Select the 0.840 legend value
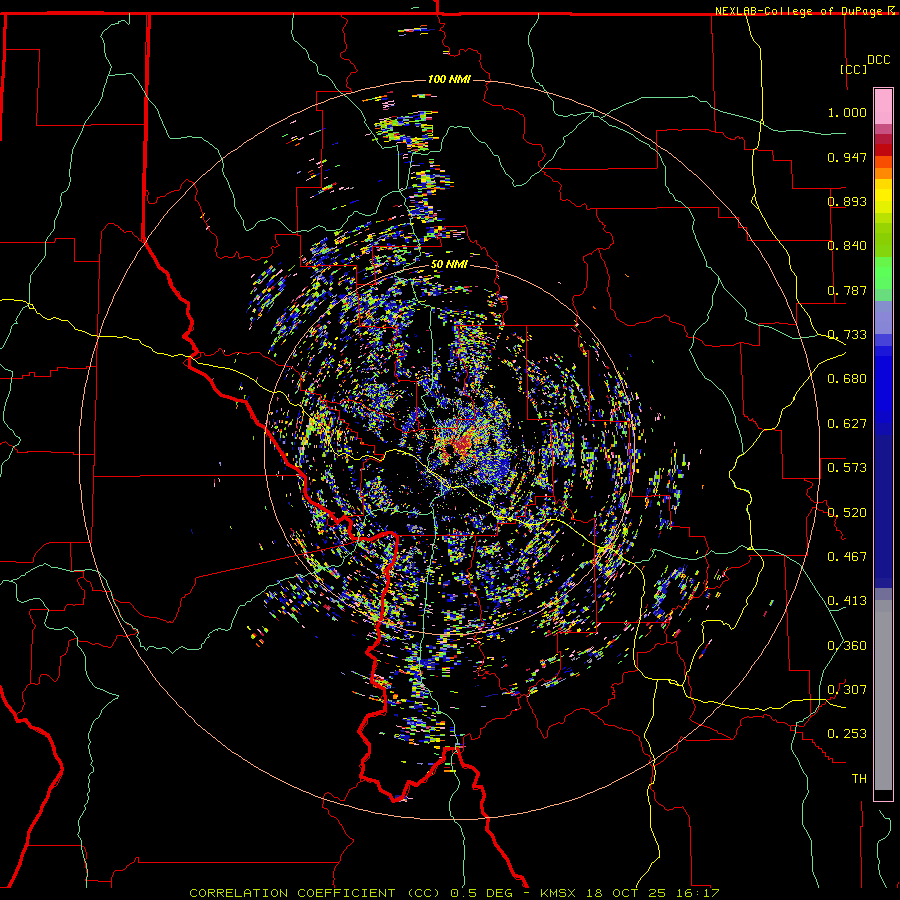Viewport: 900px width, 900px height. 847,246
